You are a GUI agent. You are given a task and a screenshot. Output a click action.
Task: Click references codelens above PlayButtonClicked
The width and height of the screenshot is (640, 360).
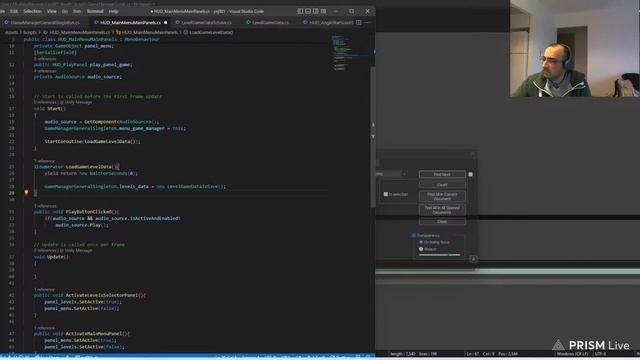pos(45,206)
